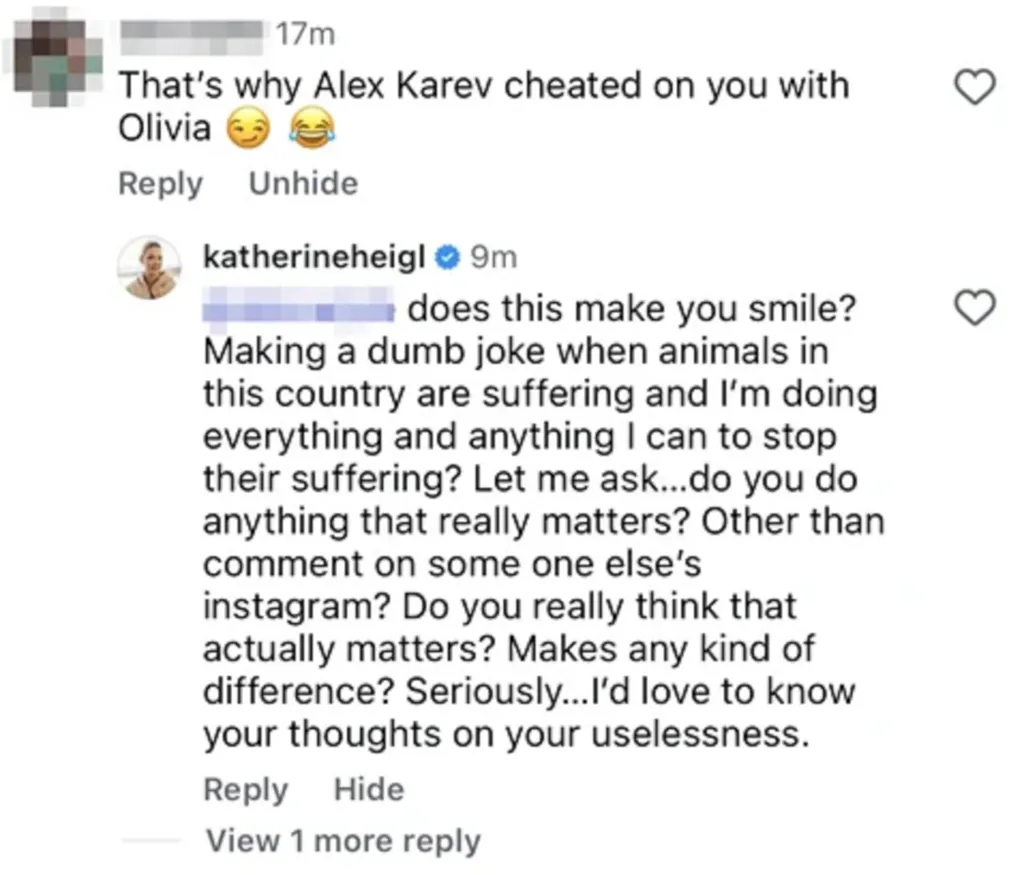Expand the hidden comment content

(302, 183)
